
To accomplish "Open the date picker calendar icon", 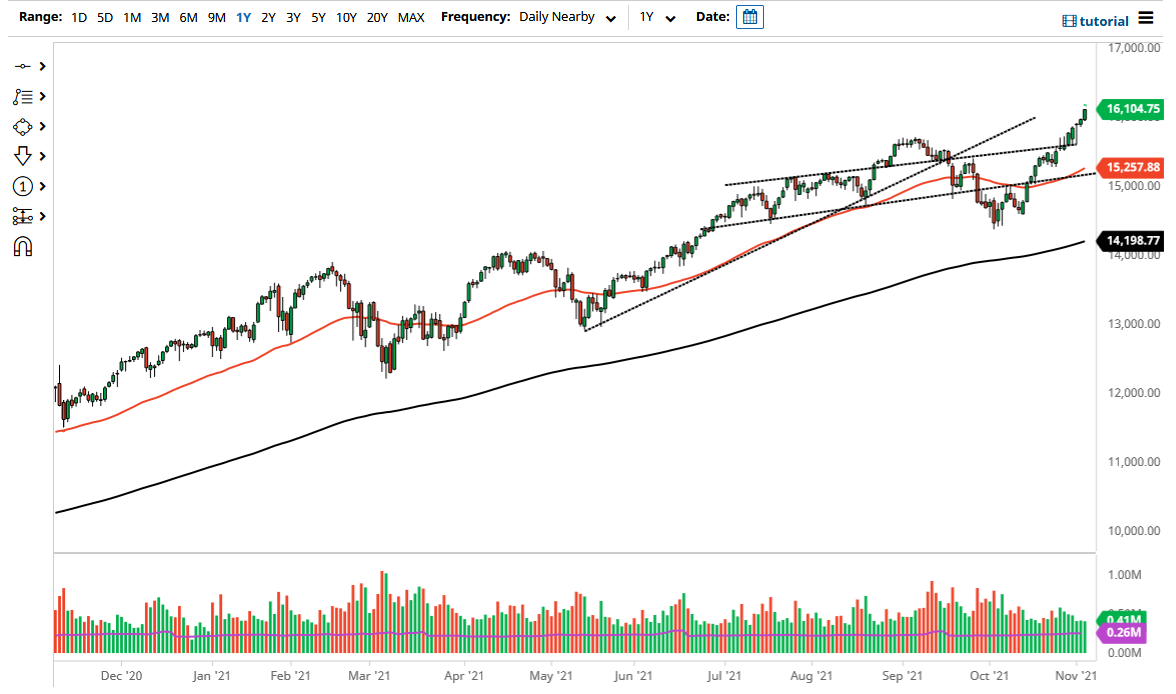I will [x=750, y=17].
